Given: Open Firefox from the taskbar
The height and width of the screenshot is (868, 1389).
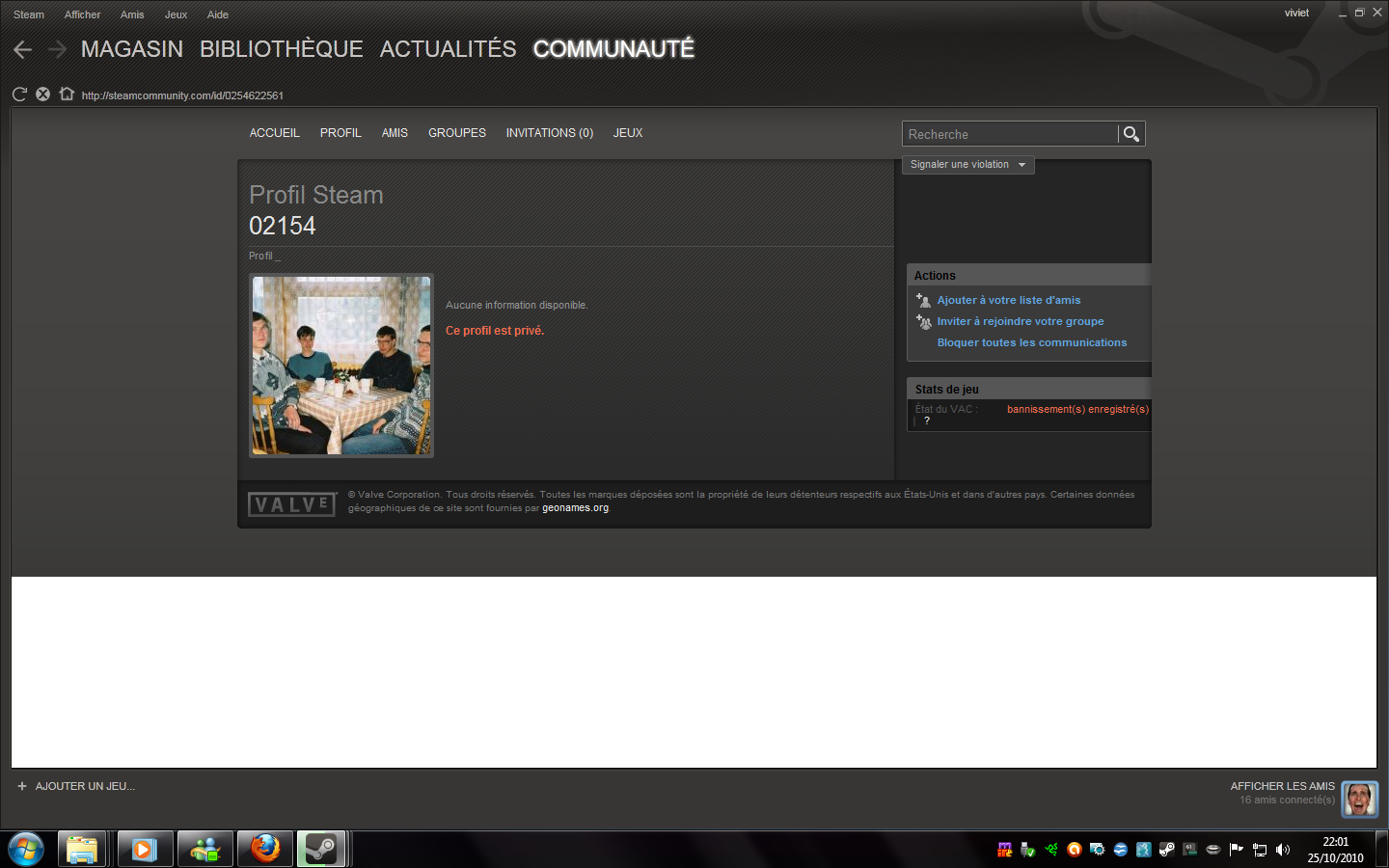Looking at the screenshot, I should click(x=264, y=849).
